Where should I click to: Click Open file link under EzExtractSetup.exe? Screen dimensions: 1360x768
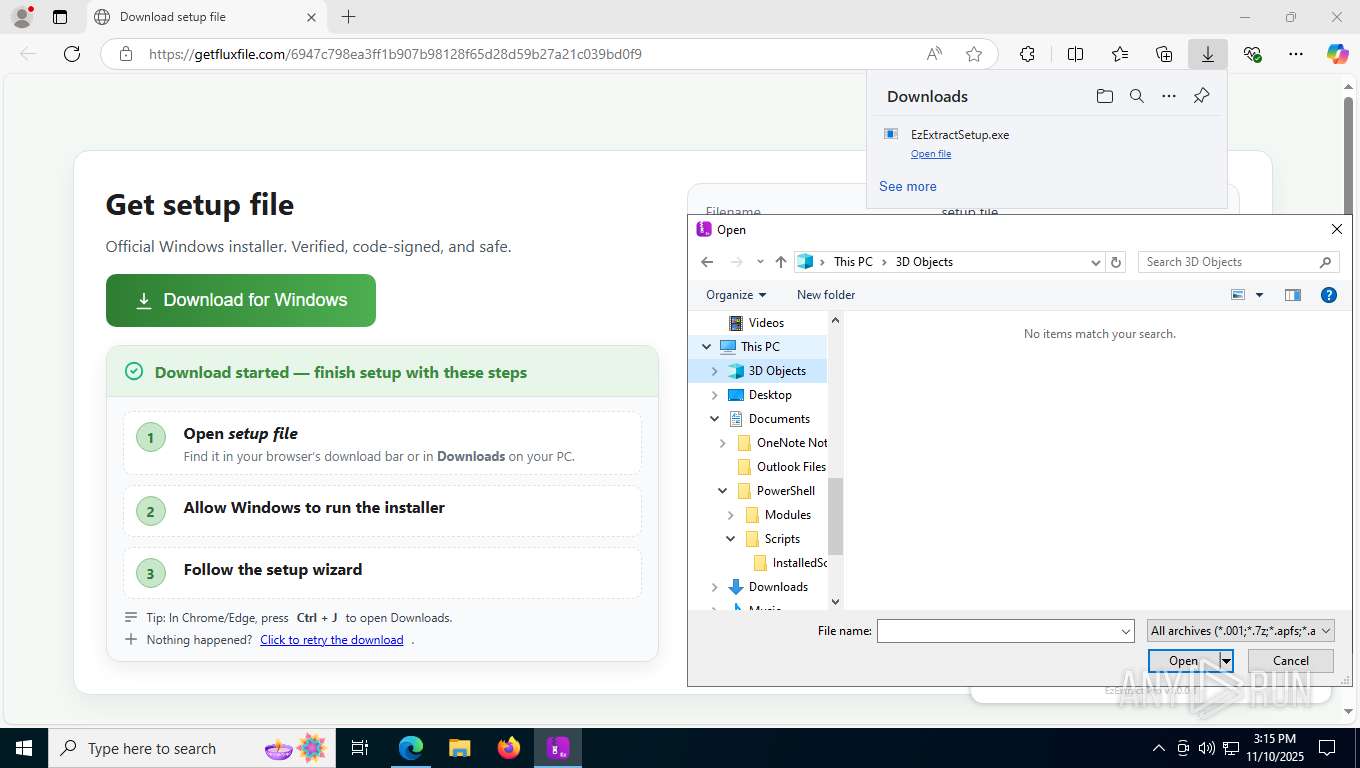click(931, 154)
